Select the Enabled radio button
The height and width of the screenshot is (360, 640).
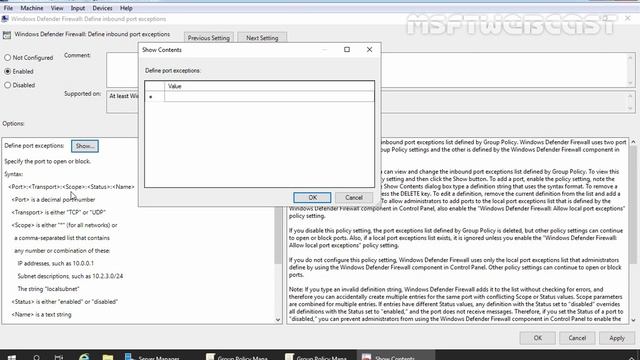pyautogui.click(x=19, y=71)
